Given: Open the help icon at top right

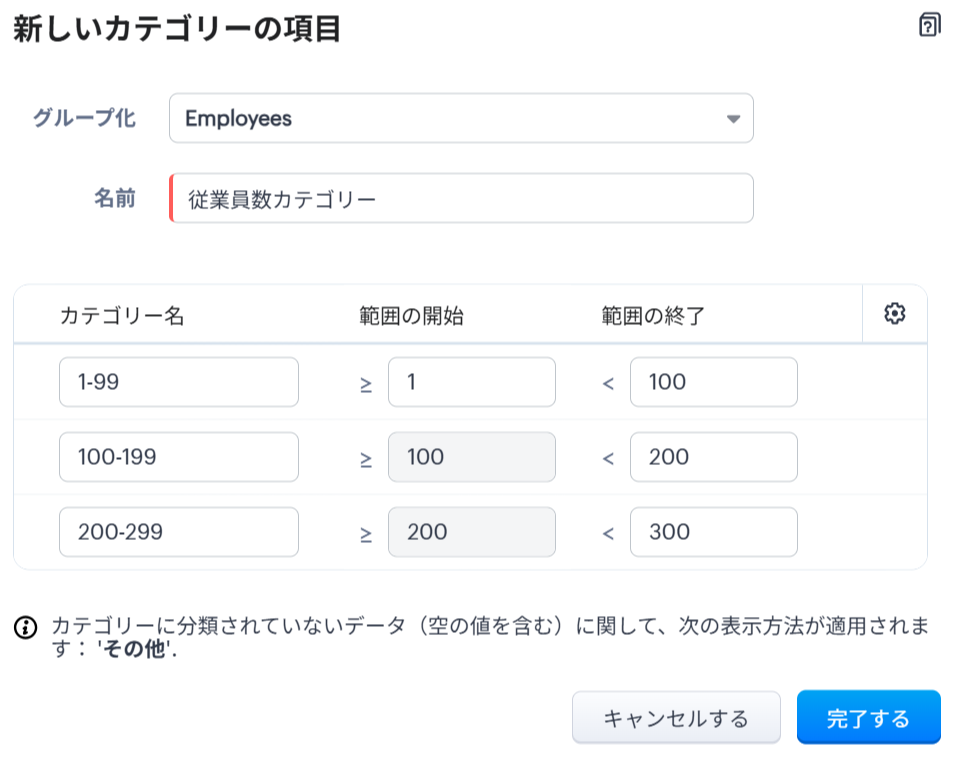Looking at the screenshot, I should click(929, 26).
